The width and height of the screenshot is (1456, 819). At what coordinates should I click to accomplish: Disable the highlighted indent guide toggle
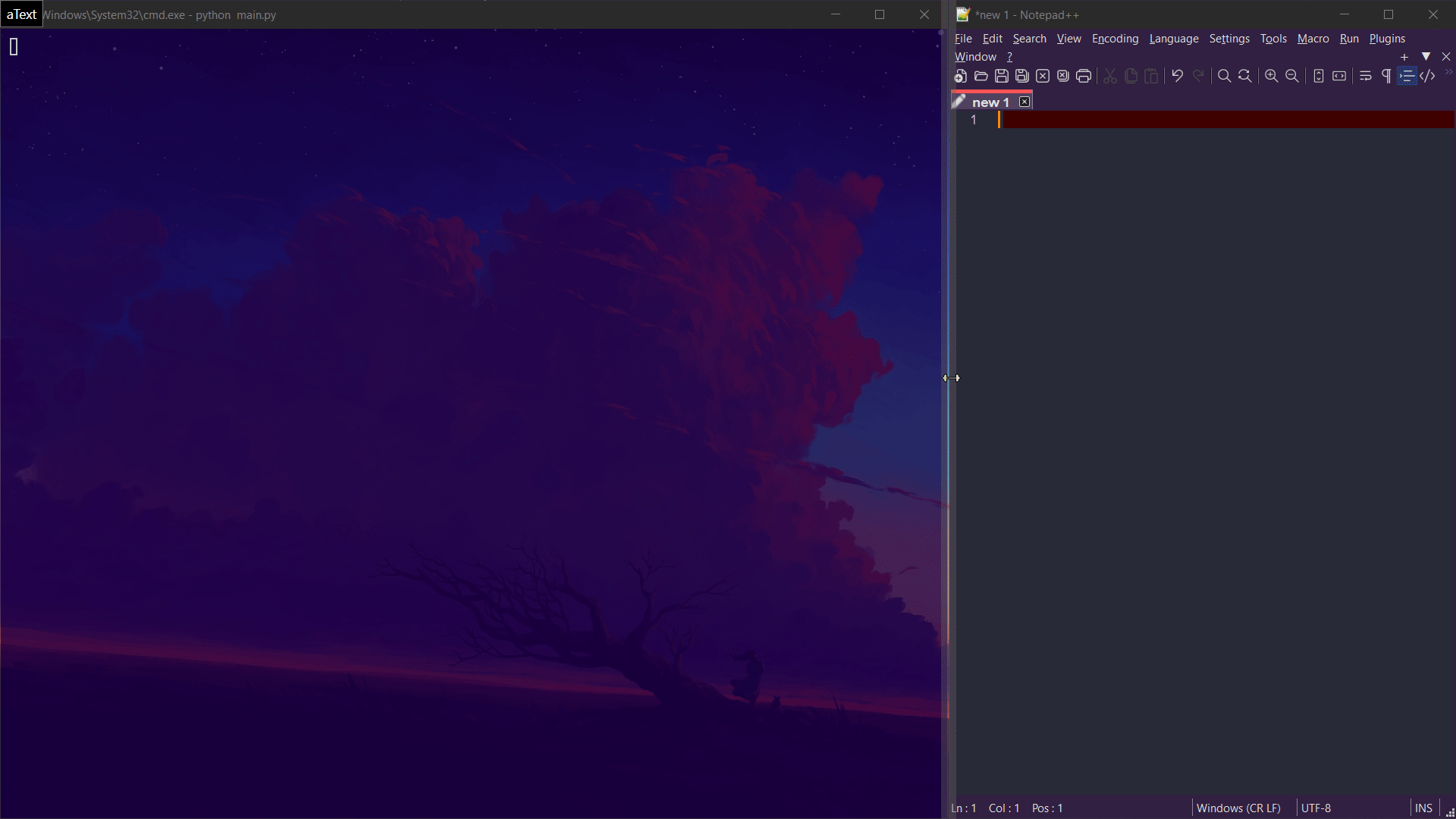(1408, 76)
